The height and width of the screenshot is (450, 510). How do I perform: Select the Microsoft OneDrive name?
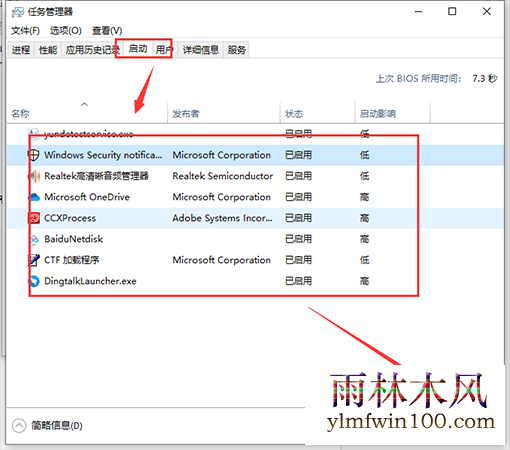click(x=87, y=197)
